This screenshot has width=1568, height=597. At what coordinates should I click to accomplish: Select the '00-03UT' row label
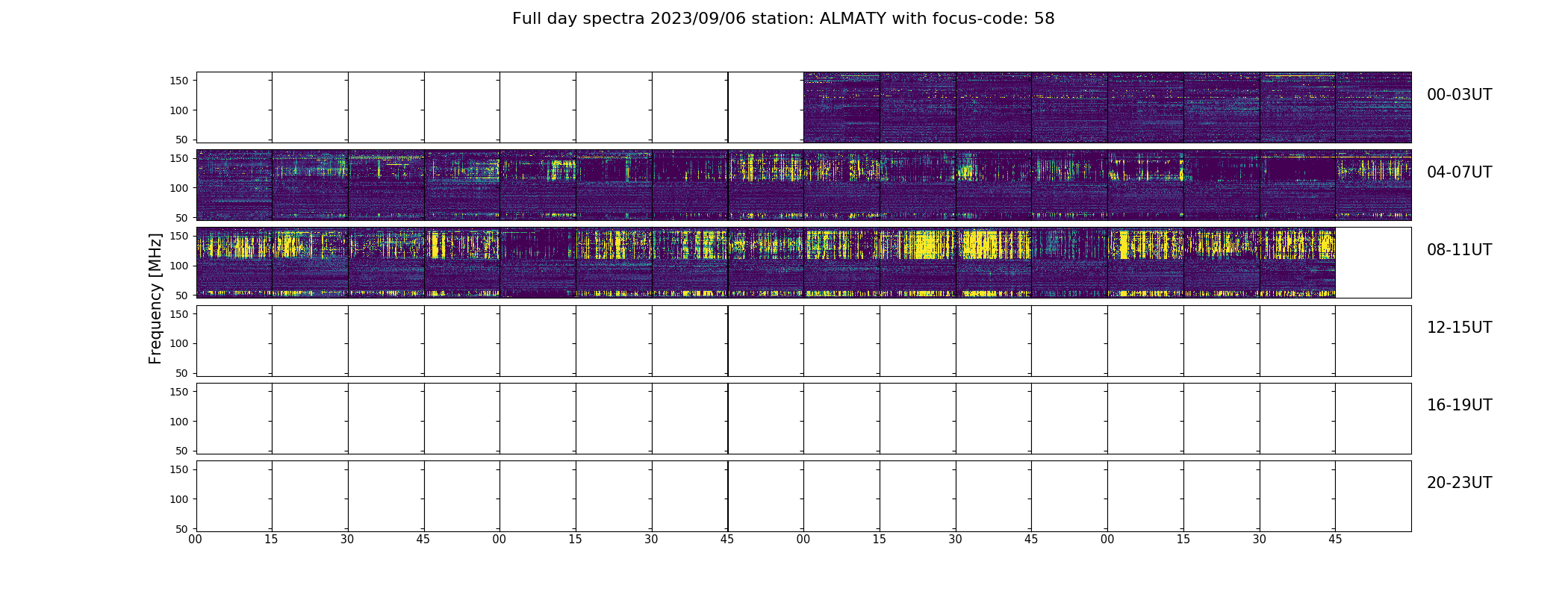tap(1459, 95)
